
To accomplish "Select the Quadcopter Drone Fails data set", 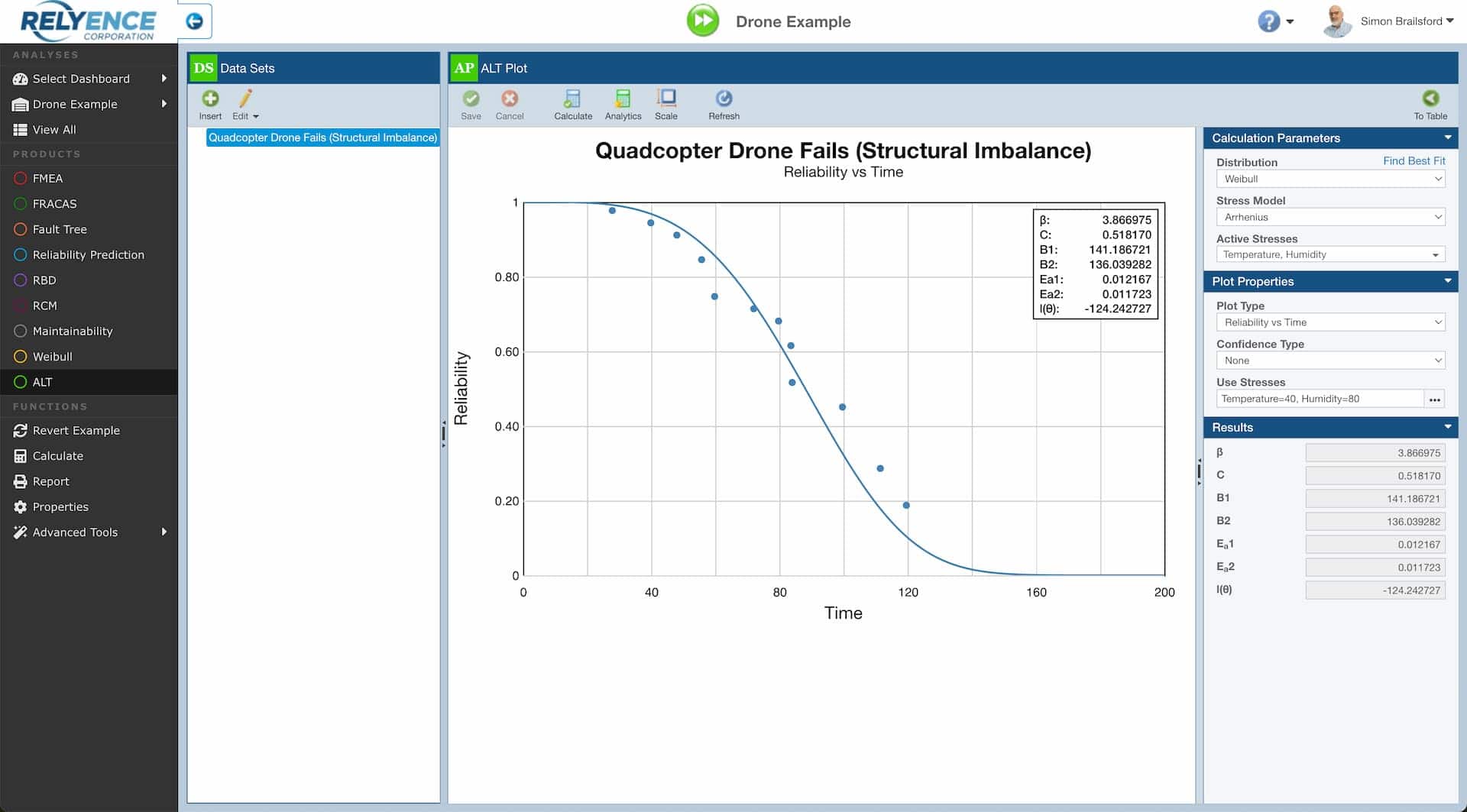I will 322,137.
